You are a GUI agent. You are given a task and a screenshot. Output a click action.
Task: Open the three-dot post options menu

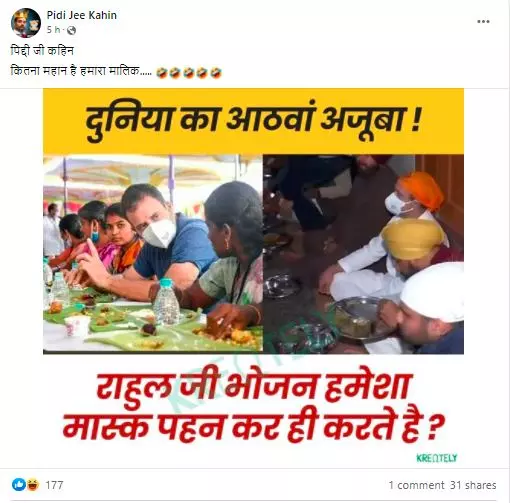(x=483, y=22)
